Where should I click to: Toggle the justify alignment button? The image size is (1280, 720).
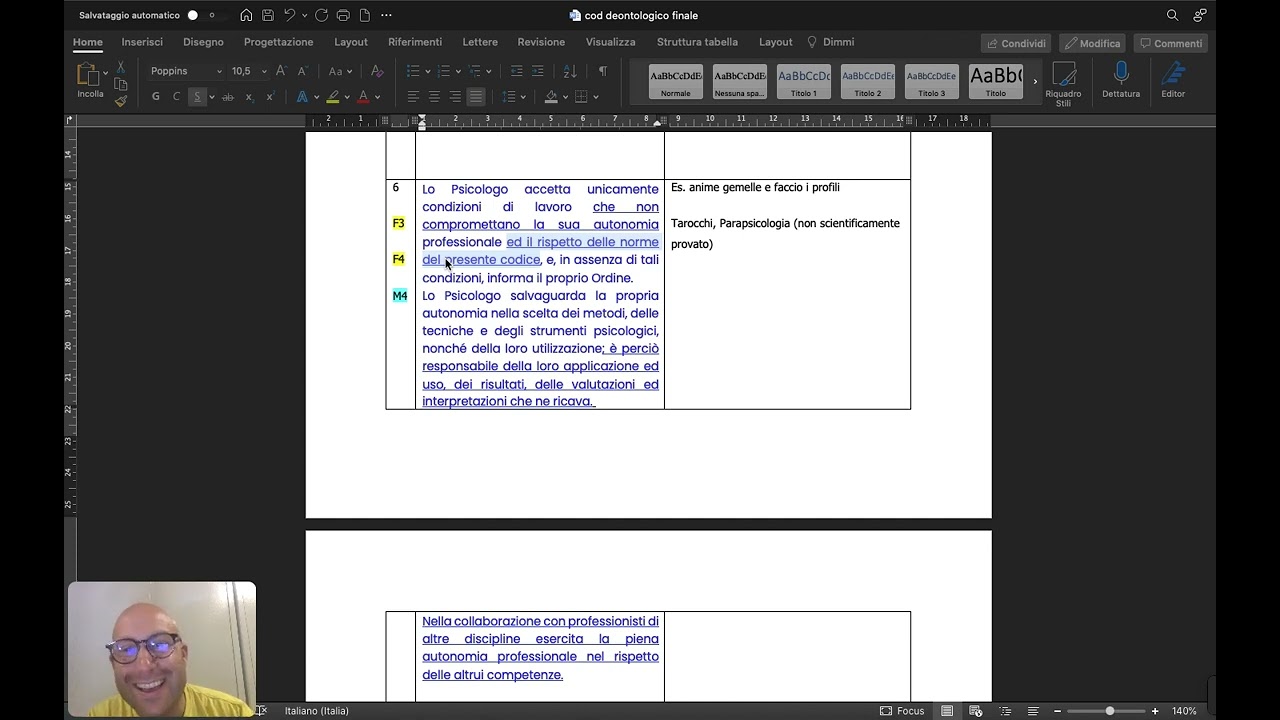point(476,97)
